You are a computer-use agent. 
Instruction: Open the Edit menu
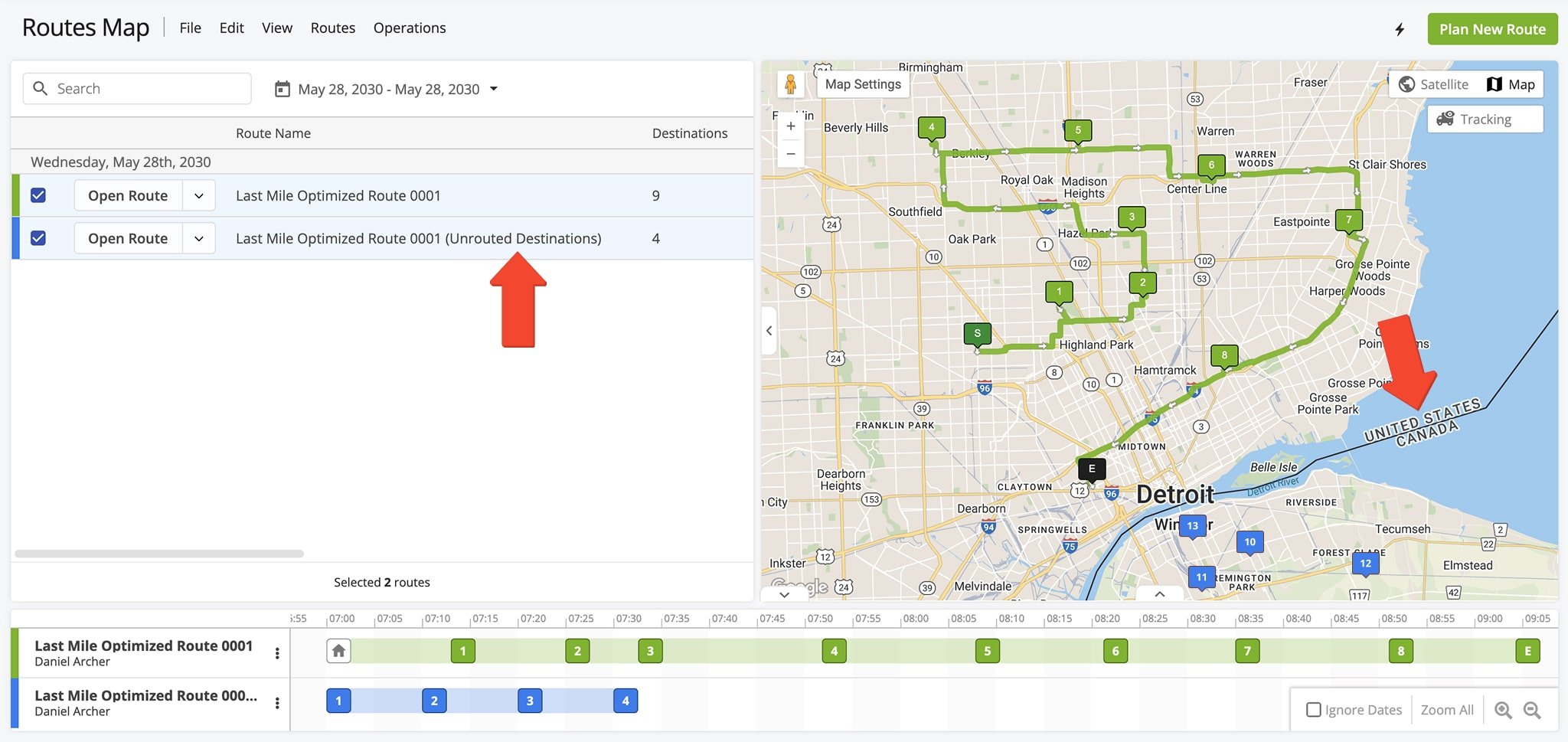coord(231,28)
